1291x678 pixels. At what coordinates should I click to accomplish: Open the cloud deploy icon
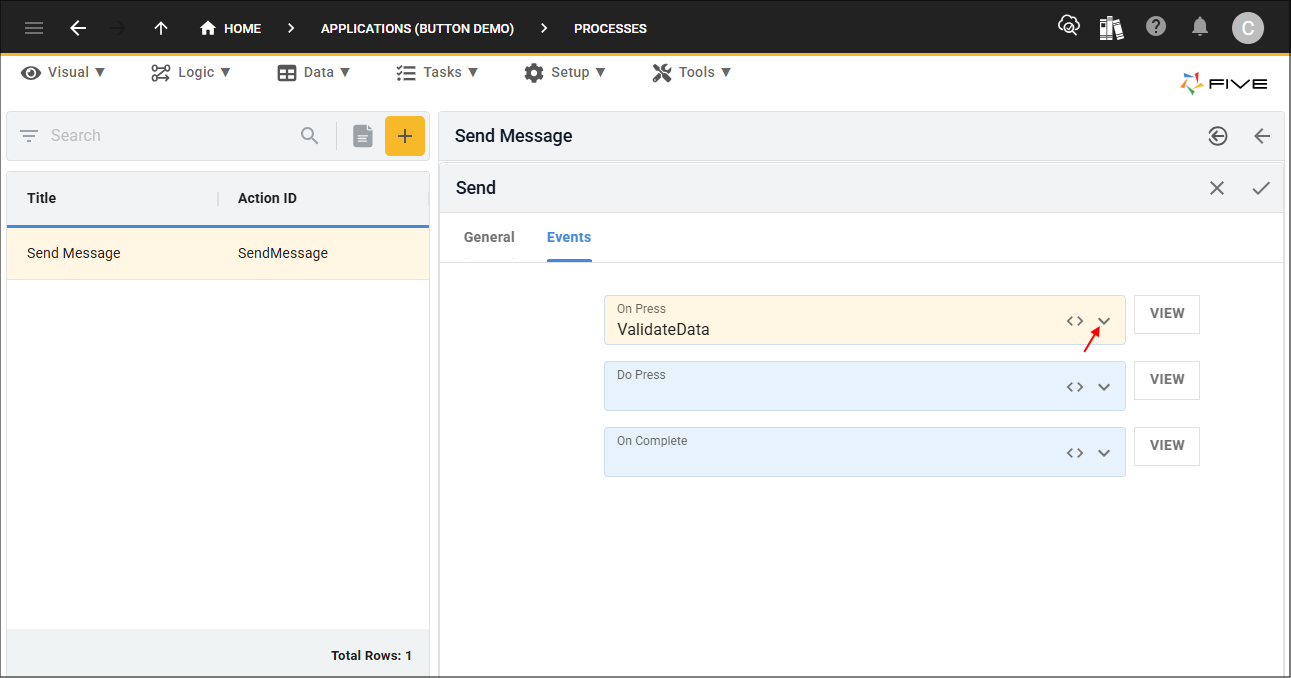1069,27
